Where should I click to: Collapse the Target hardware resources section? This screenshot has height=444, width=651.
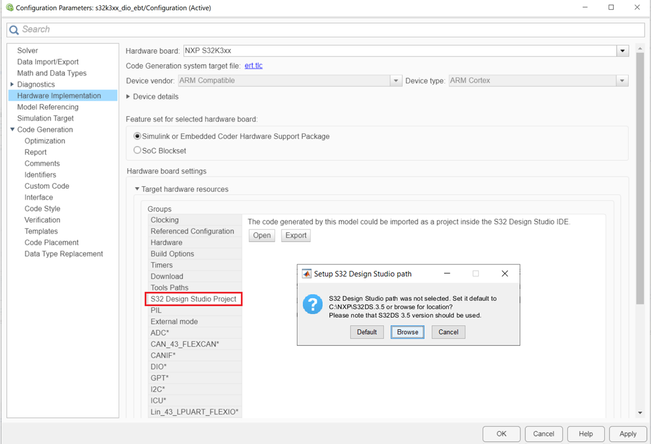point(137,189)
